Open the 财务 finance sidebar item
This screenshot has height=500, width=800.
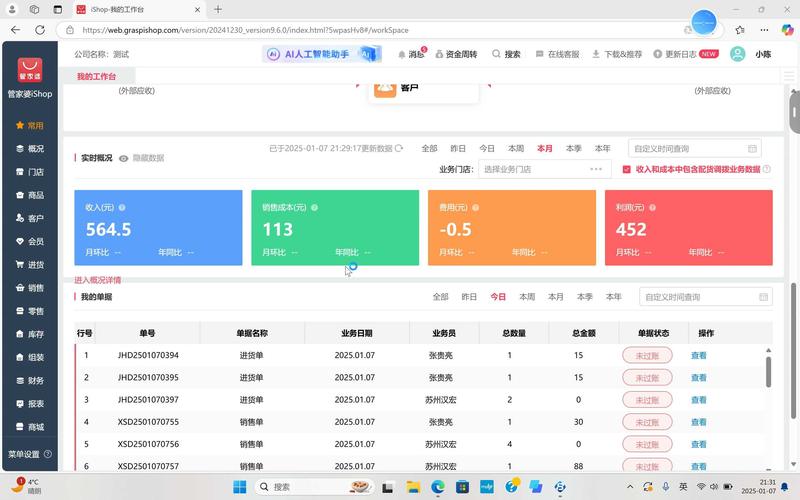pos(30,381)
